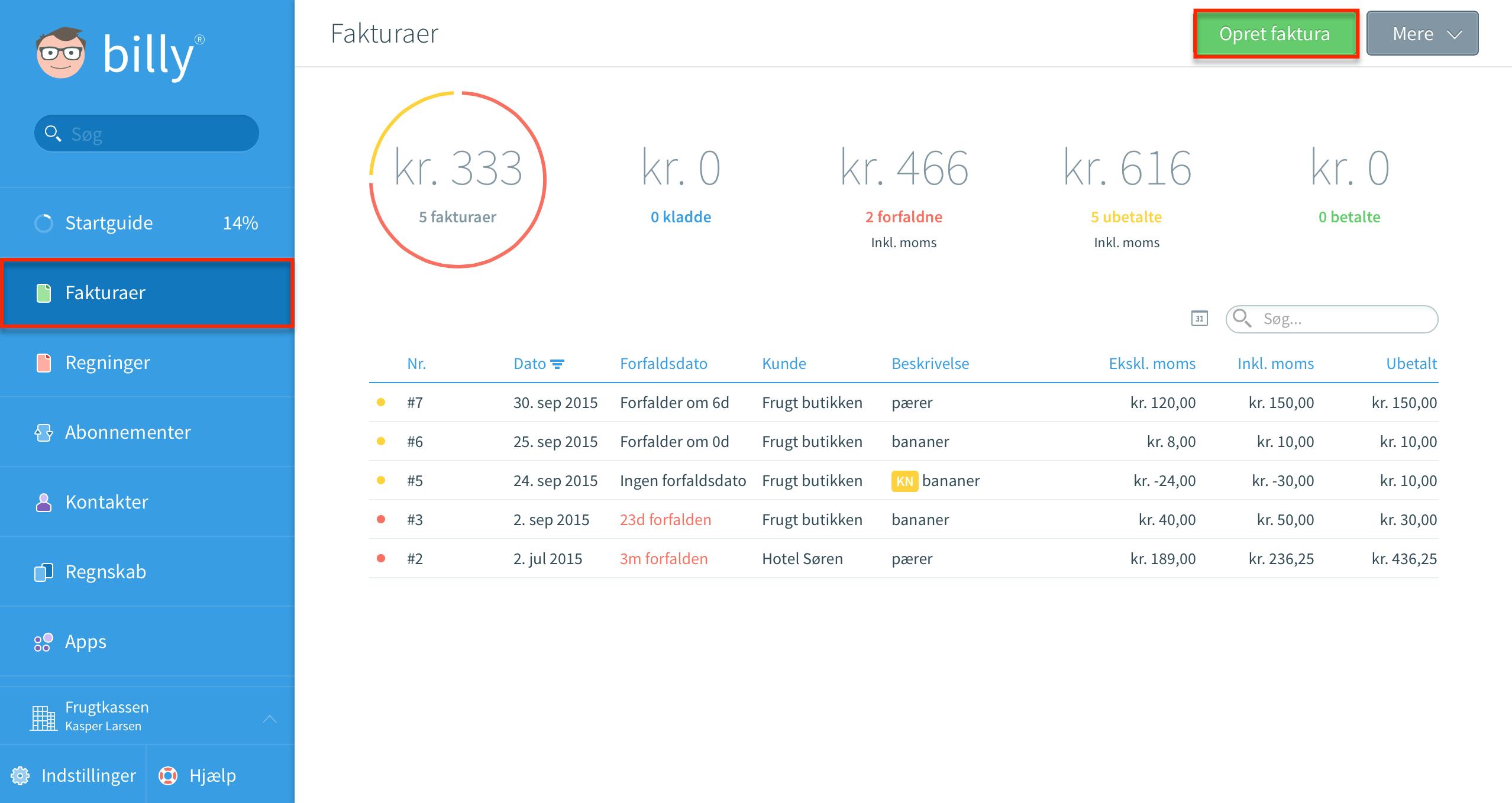Sort by the Nr. column header

(x=416, y=364)
